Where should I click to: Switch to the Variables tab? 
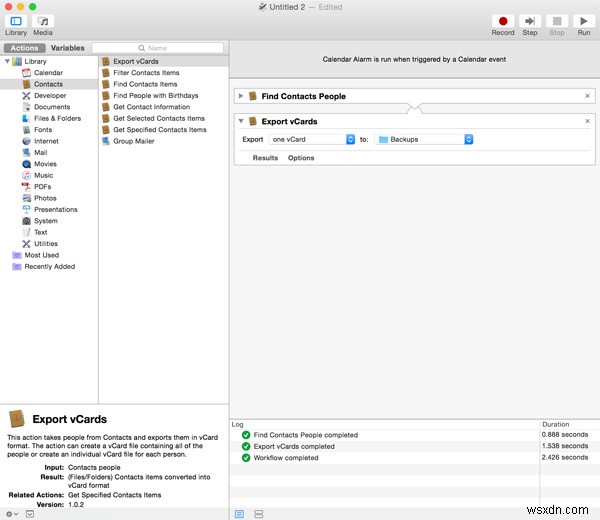click(x=67, y=48)
